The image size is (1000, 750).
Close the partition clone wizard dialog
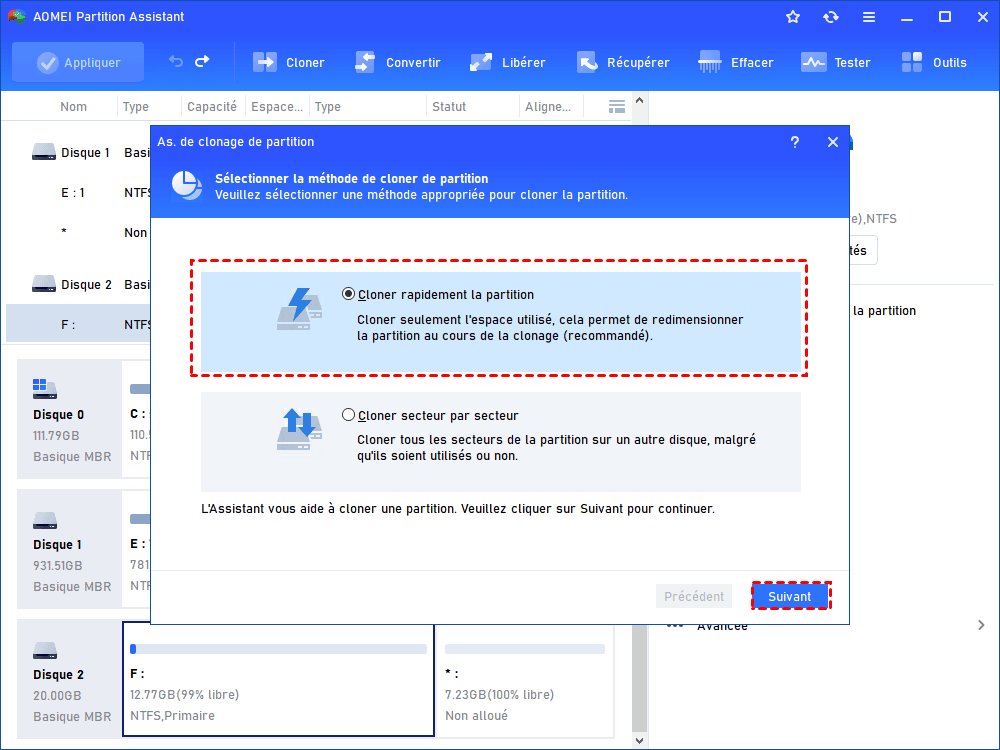[832, 142]
